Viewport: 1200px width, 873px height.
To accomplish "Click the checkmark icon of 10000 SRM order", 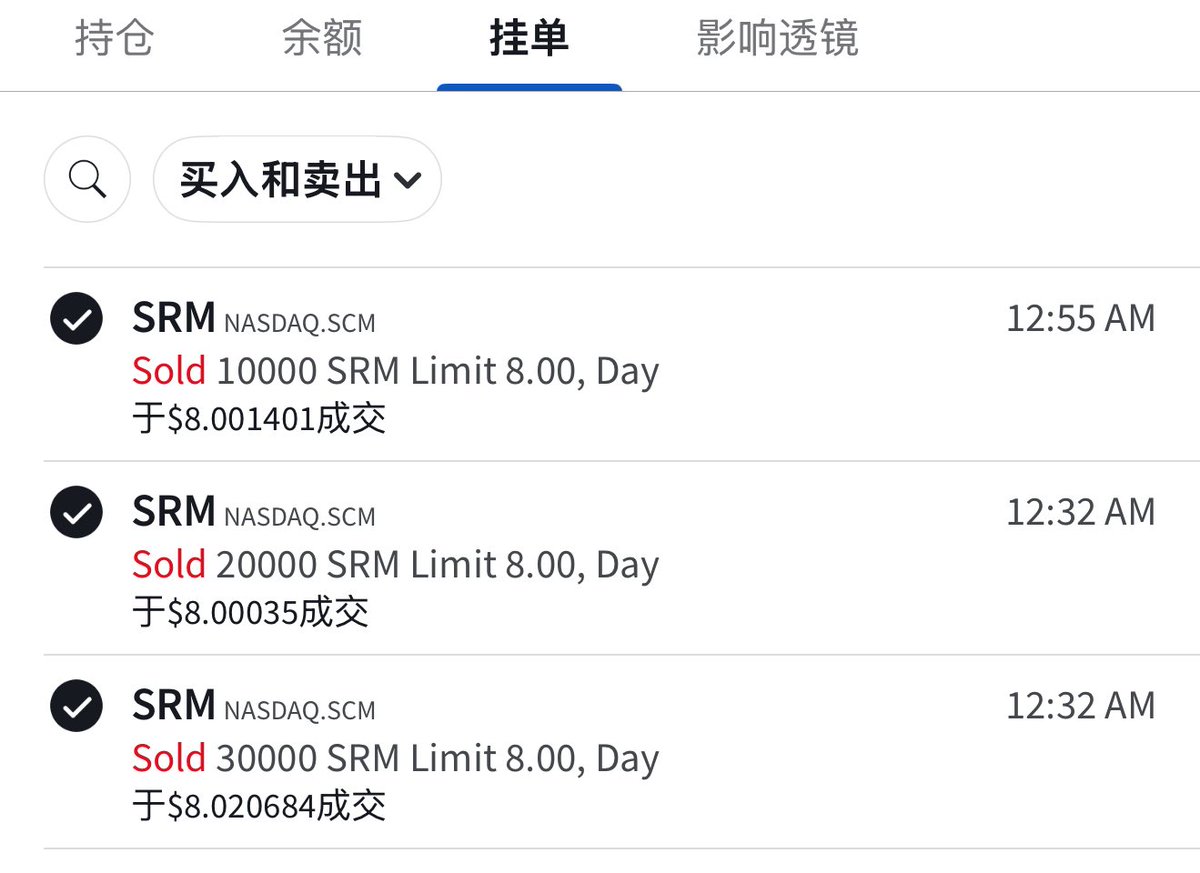I will click(76, 319).
